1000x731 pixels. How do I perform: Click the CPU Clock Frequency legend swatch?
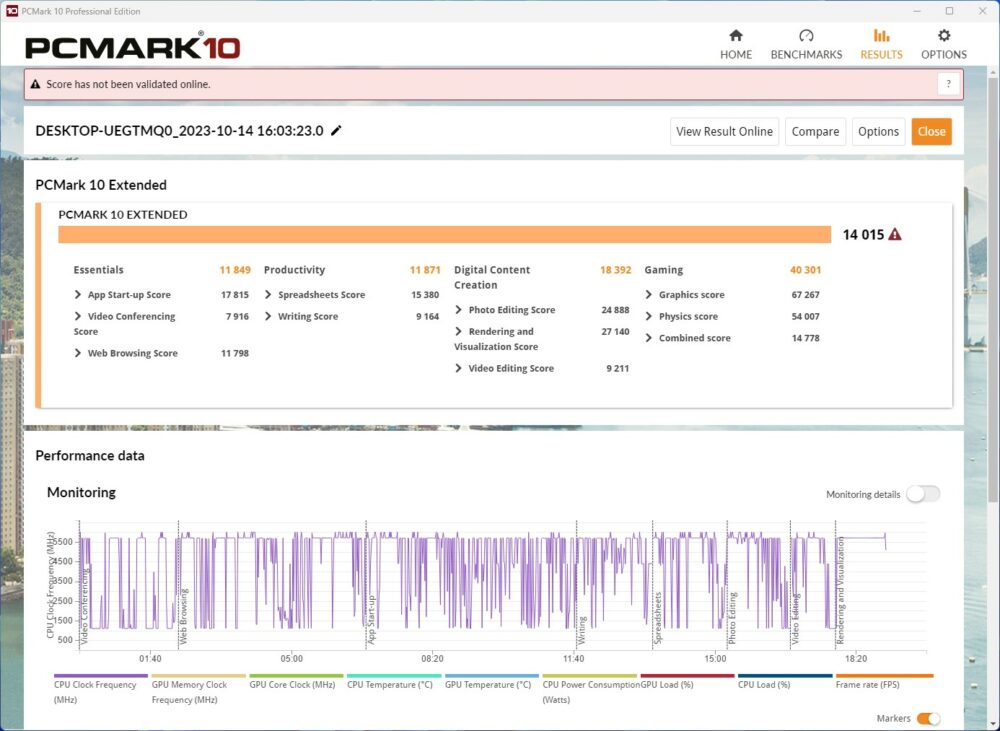click(x=100, y=676)
